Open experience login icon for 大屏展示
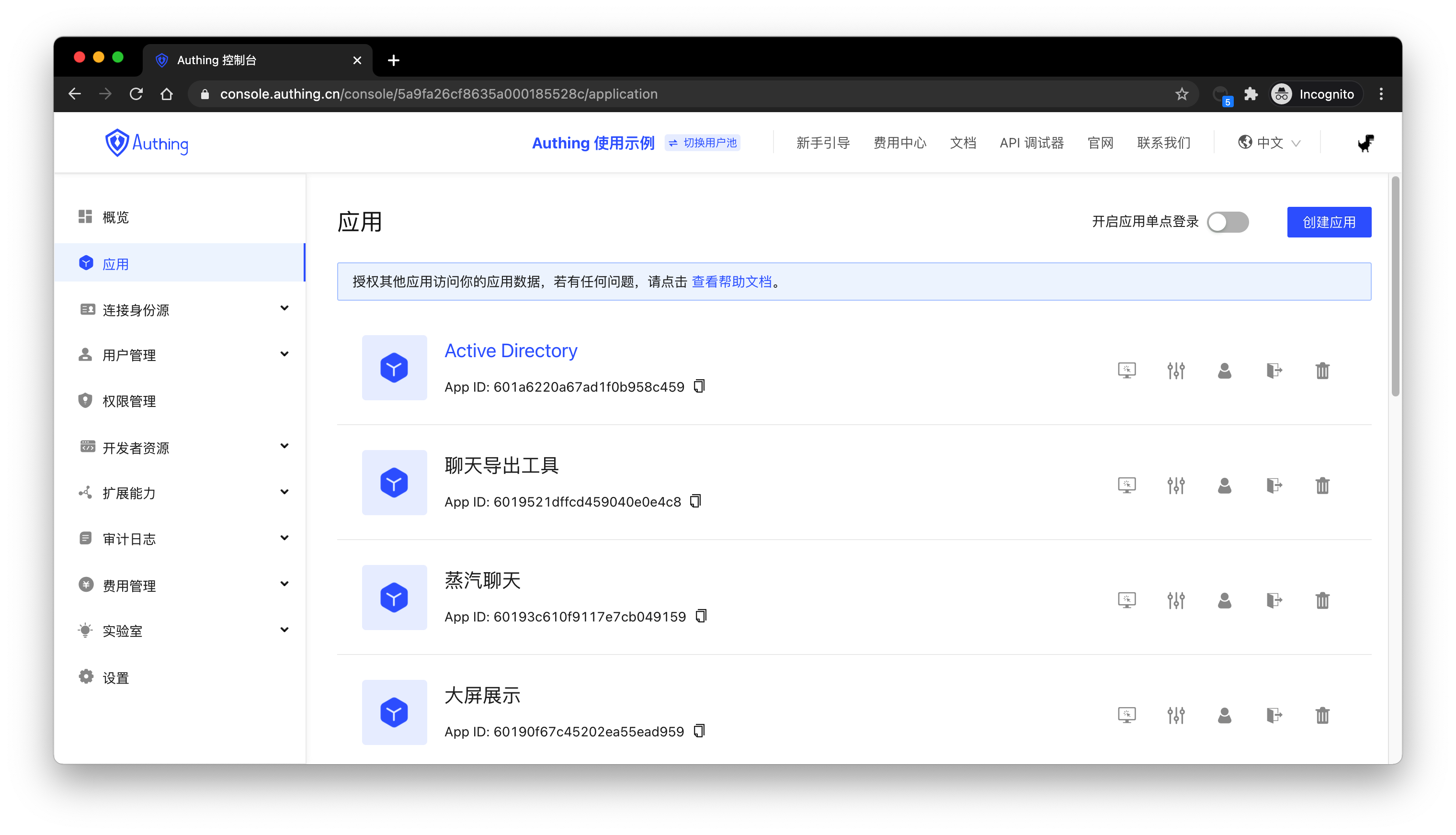Screen dimensions: 1456x835 (x=1126, y=715)
